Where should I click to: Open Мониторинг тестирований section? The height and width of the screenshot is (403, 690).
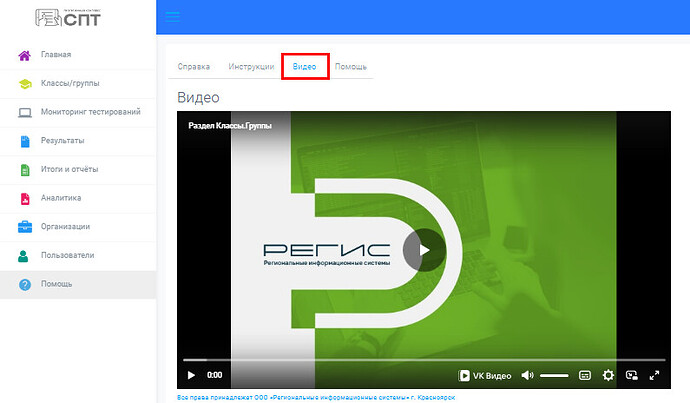coord(90,111)
